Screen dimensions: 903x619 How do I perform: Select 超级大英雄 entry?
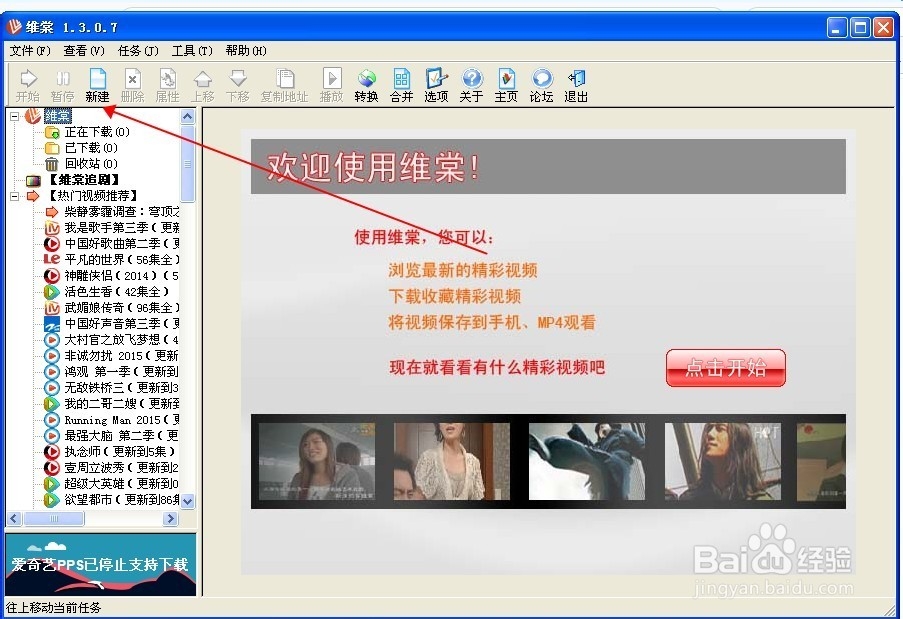[122, 484]
